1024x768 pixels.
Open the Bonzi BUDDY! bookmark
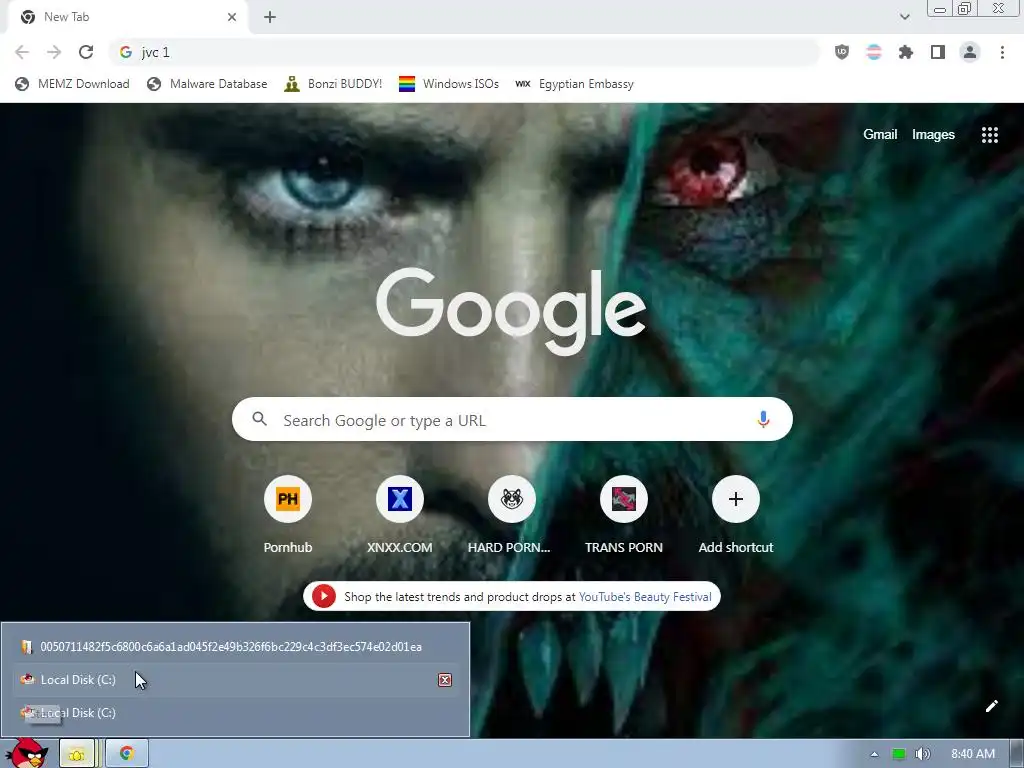[333, 84]
